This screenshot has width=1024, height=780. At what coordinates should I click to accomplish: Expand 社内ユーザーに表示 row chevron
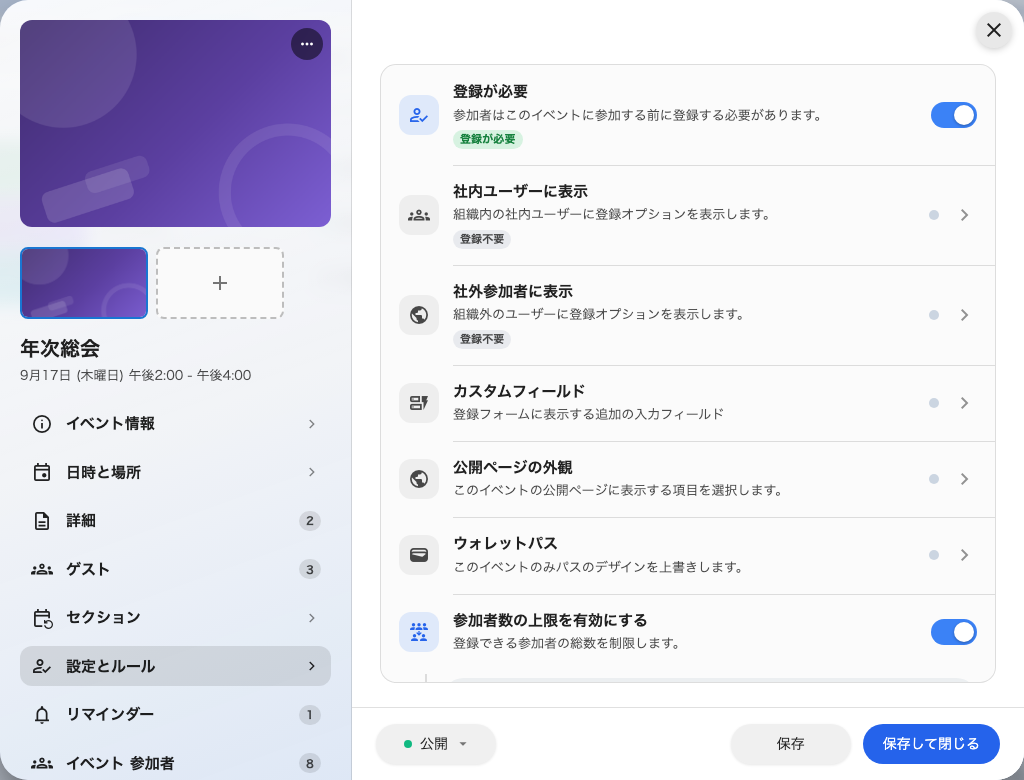click(965, 215)
